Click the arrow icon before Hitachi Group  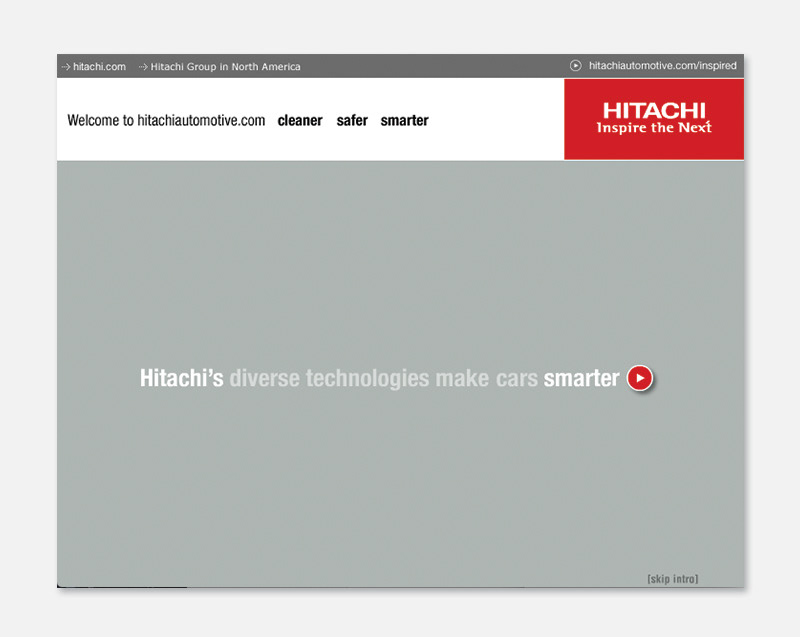click(143, 67)
